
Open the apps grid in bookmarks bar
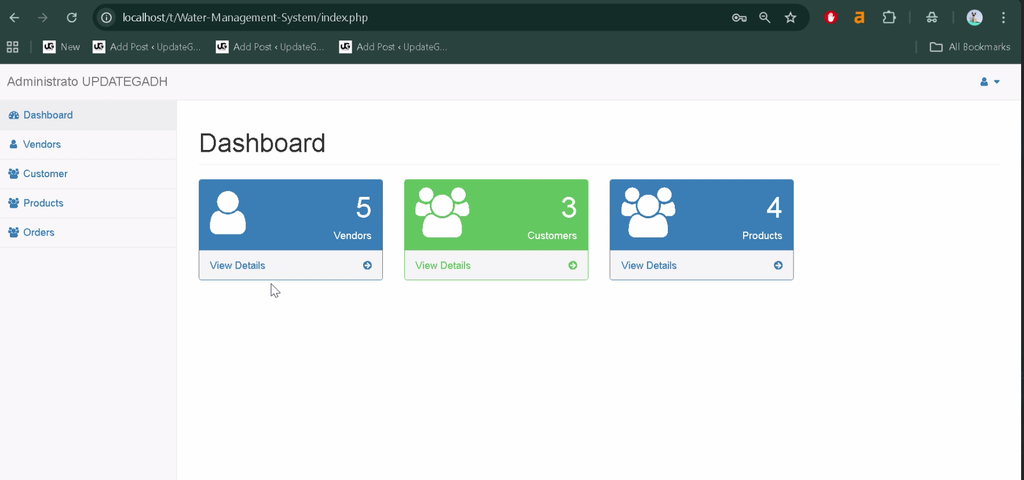[x=12, y=47]
